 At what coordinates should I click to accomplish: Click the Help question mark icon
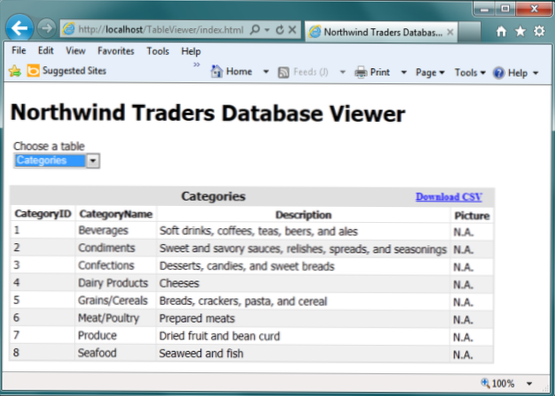click(x=499, y=73)
